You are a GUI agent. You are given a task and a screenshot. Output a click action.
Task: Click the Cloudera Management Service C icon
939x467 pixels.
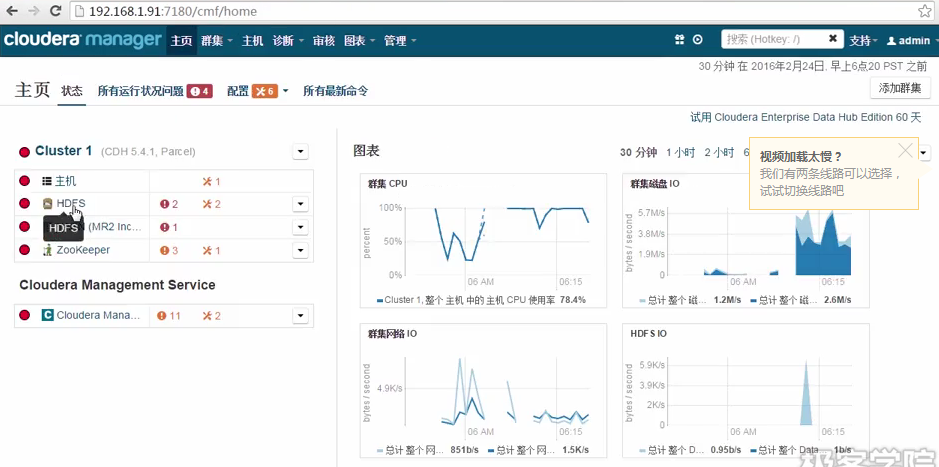(48, 315)
